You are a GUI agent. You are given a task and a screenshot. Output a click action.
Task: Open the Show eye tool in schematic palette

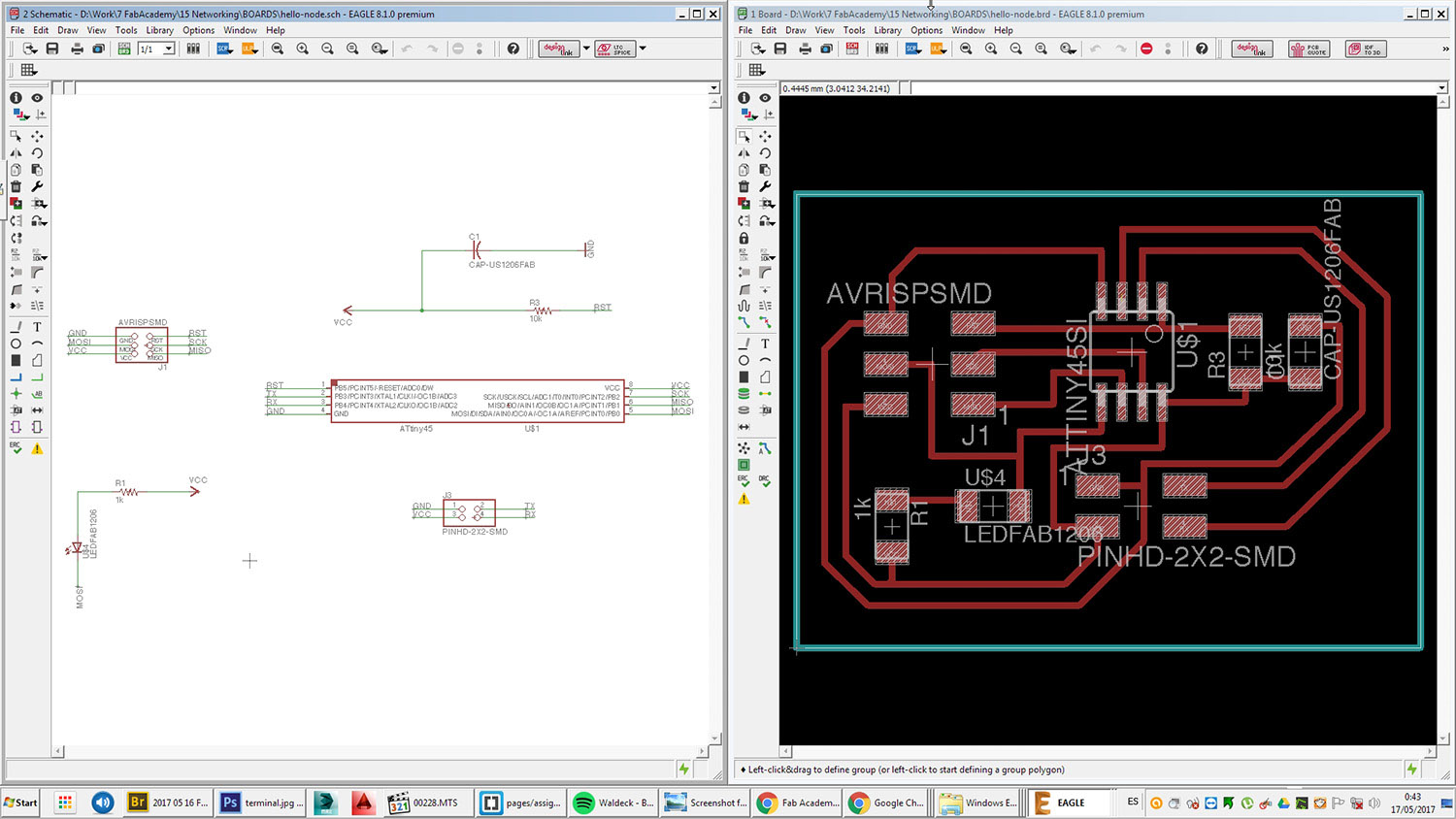point(37,98)
